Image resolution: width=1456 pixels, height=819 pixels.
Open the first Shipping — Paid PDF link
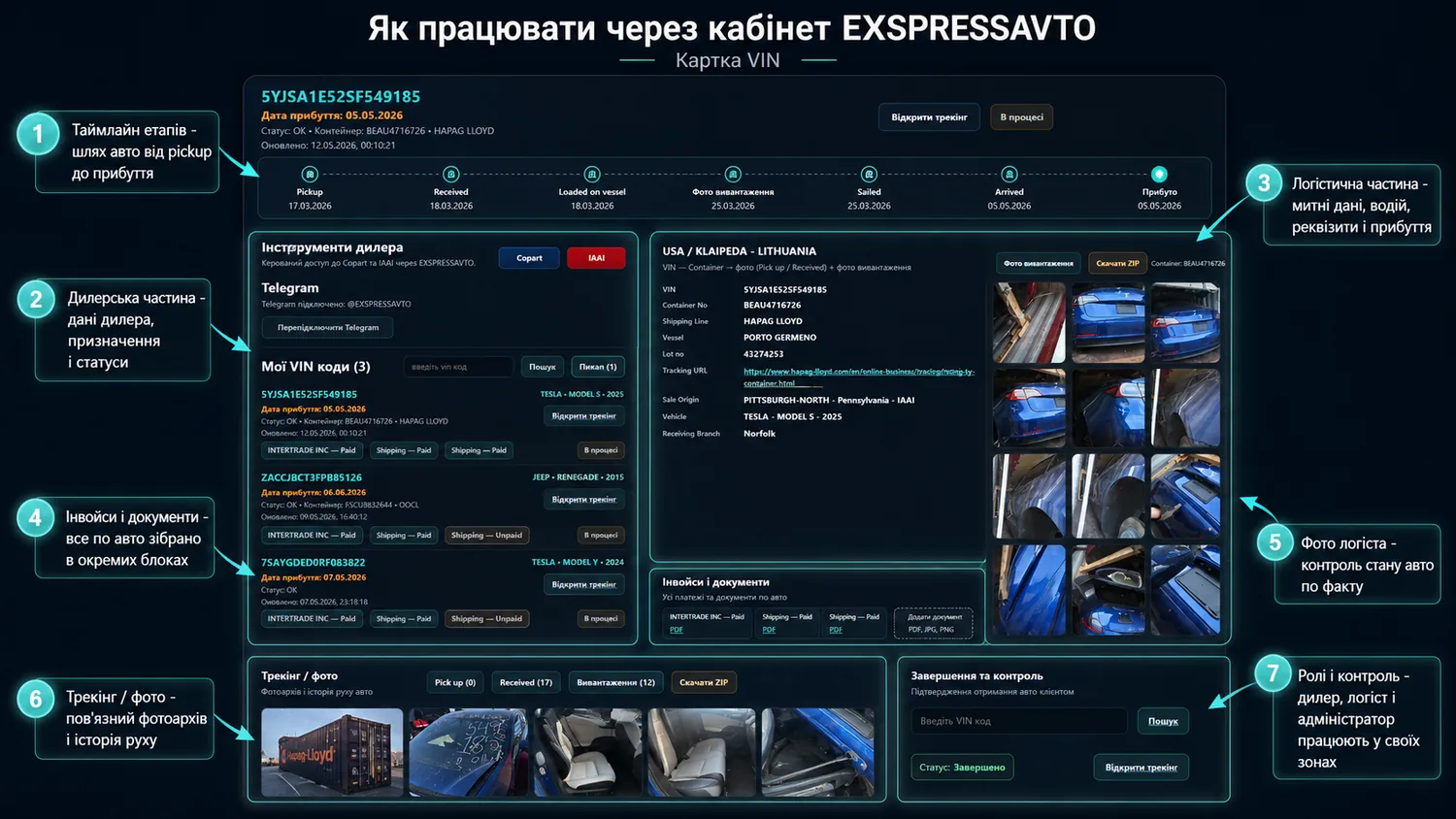pos(769,631)
